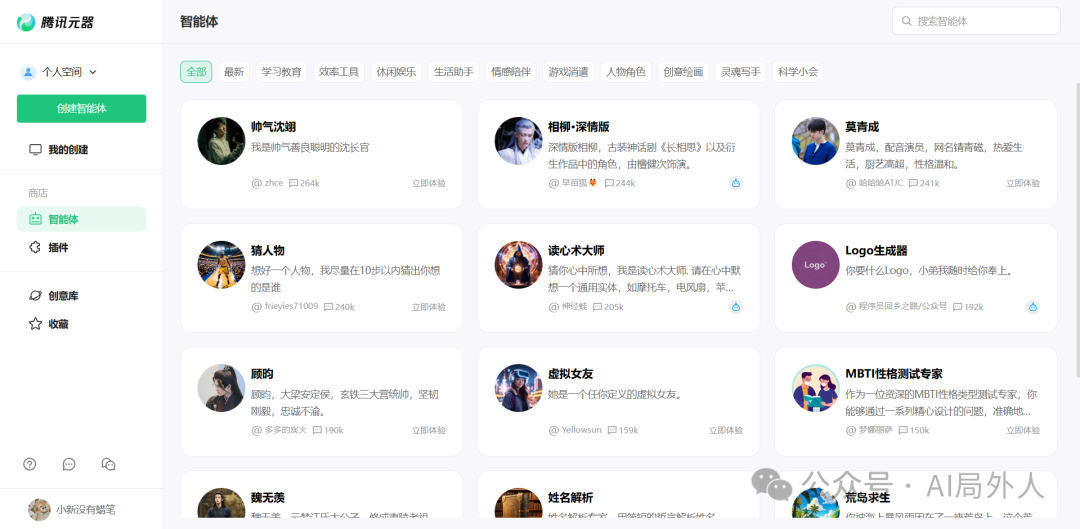
Task: Click the 顾昀 card title
Action: click(262, 374)
